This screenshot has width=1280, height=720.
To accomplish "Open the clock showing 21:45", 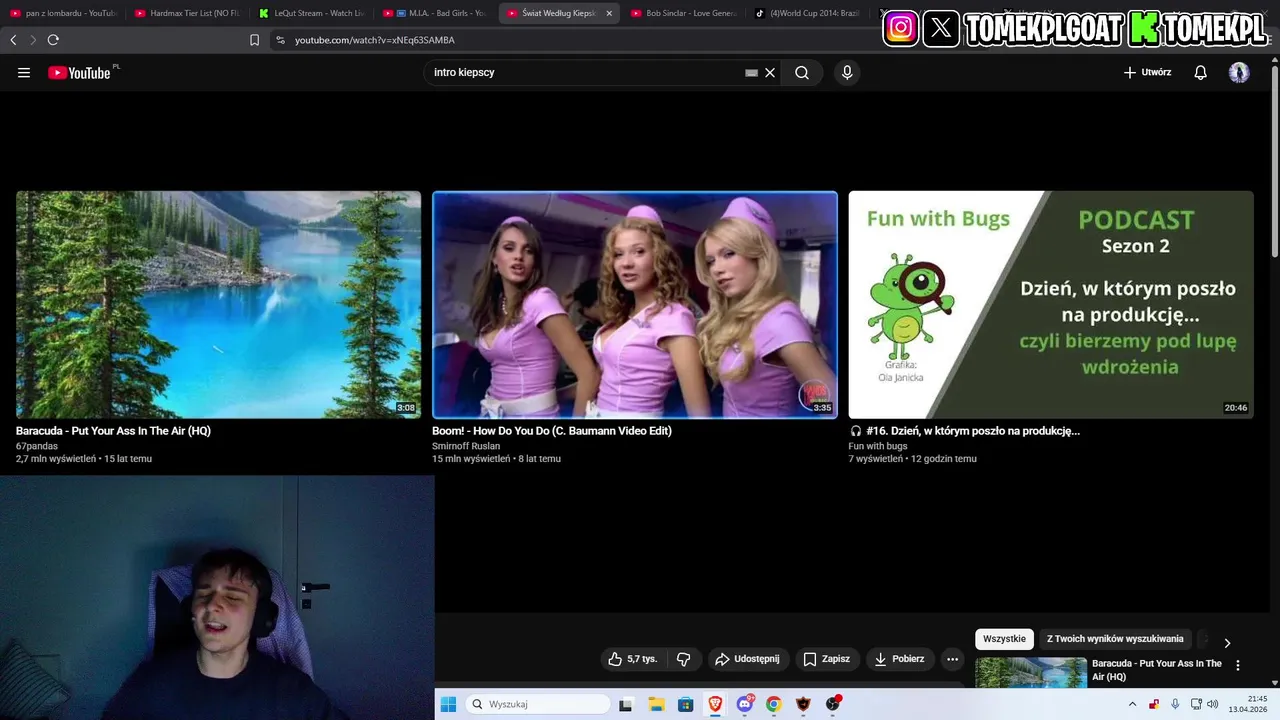I will (x=1248, y=704).
